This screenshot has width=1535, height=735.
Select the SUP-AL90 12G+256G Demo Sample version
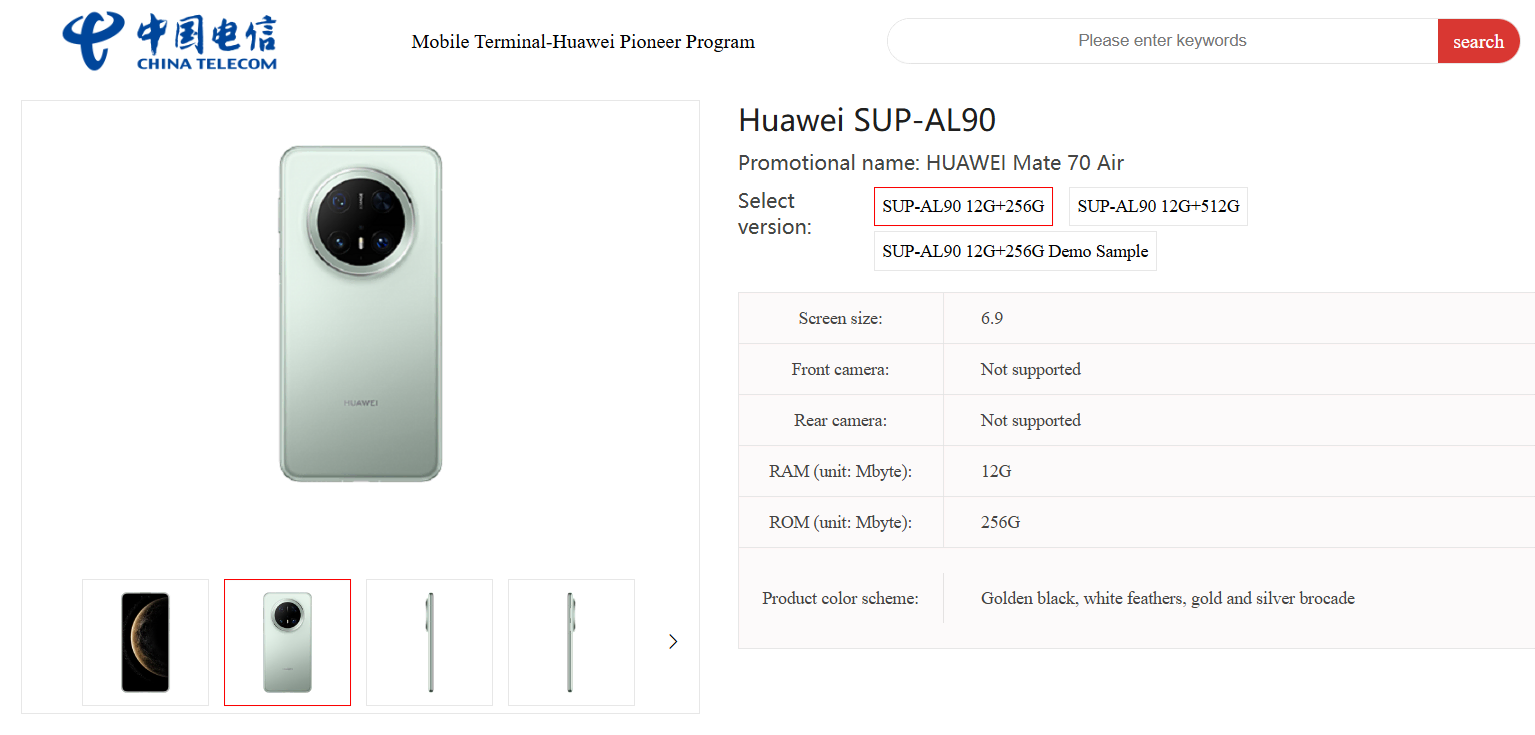pyautogui.click(x=1014, y=251)
